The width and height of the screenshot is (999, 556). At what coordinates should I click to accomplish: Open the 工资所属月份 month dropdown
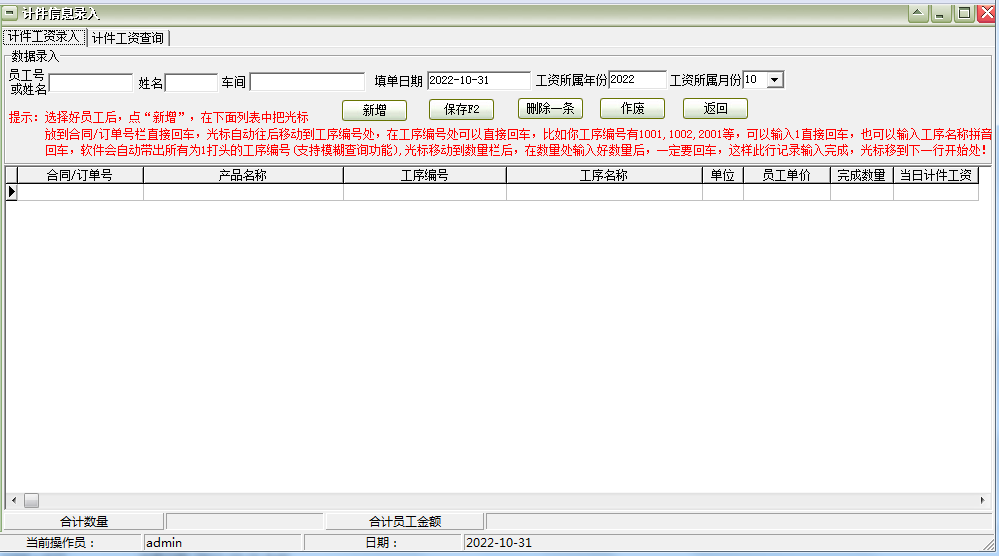pos(775,80)
